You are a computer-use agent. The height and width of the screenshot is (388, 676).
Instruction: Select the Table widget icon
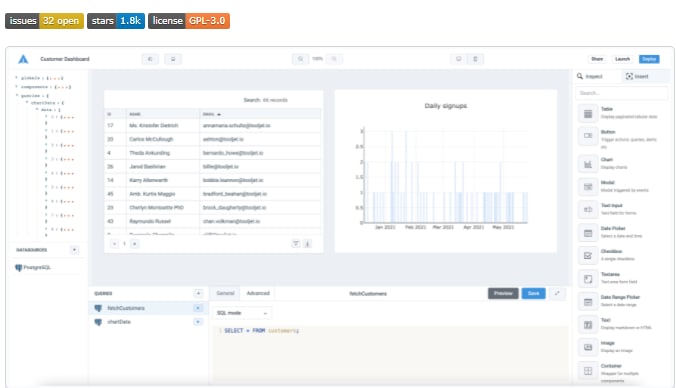coord(588,114)
